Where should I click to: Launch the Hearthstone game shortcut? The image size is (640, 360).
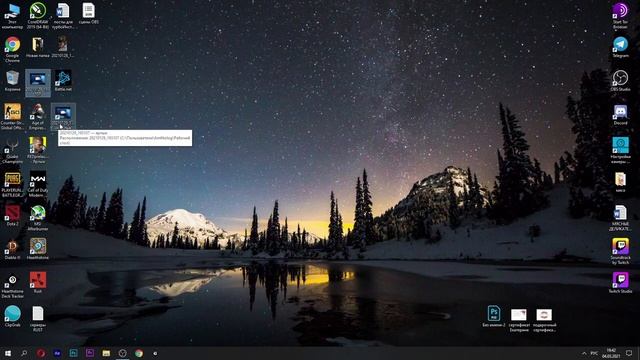click(38, 249)
